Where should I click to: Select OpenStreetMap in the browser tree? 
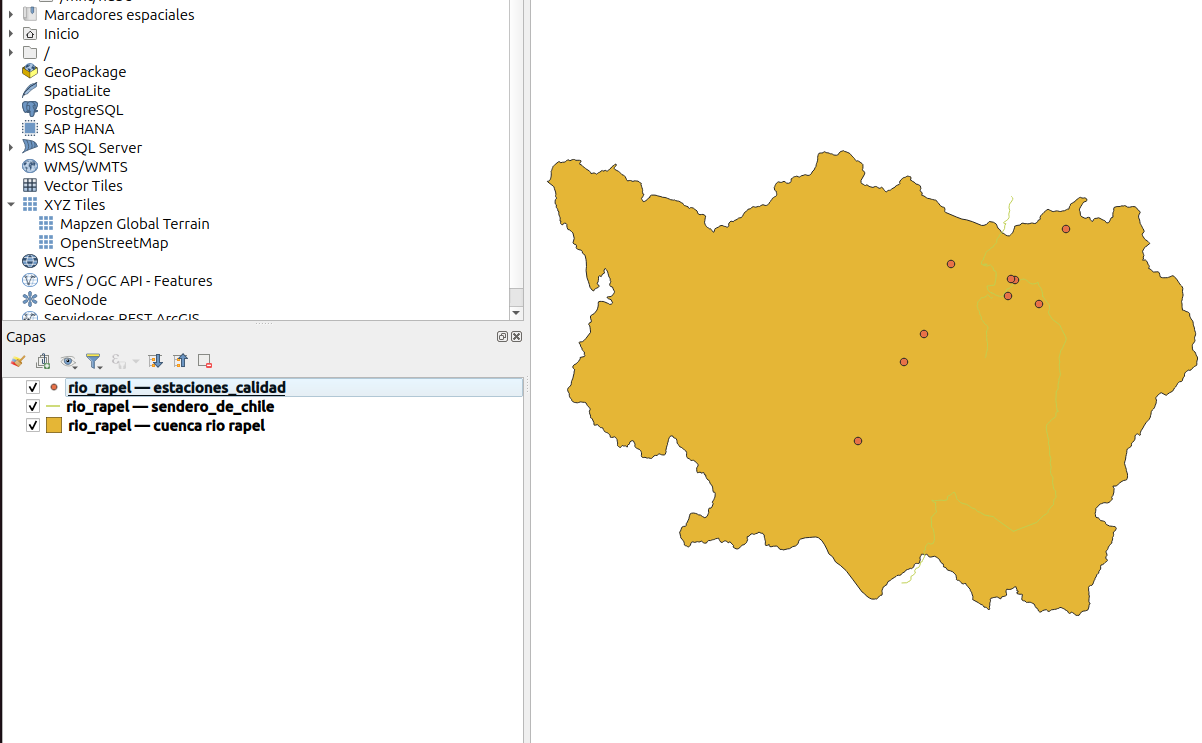tap(113, 243)
